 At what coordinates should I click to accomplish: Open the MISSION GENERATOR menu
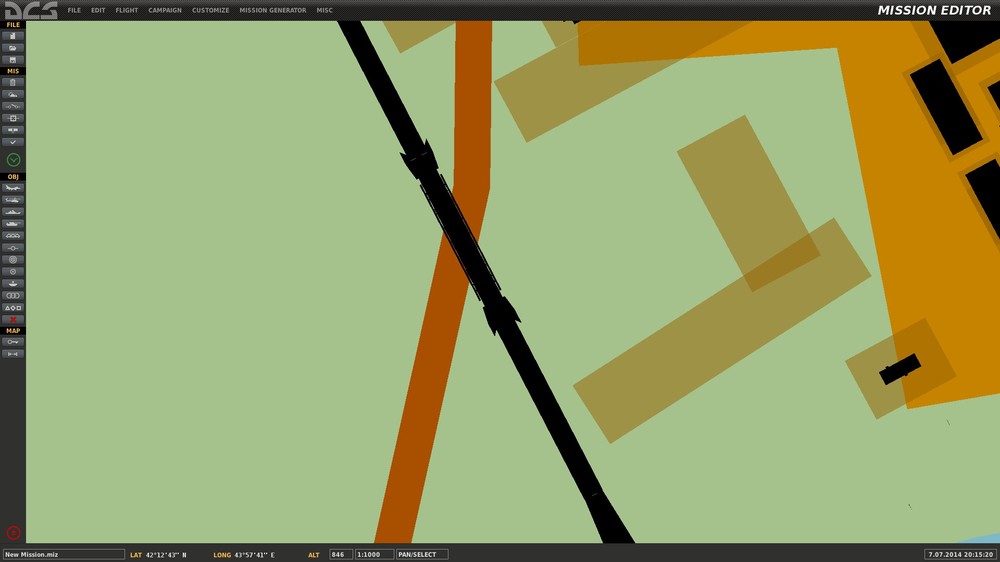click(272, 10)
